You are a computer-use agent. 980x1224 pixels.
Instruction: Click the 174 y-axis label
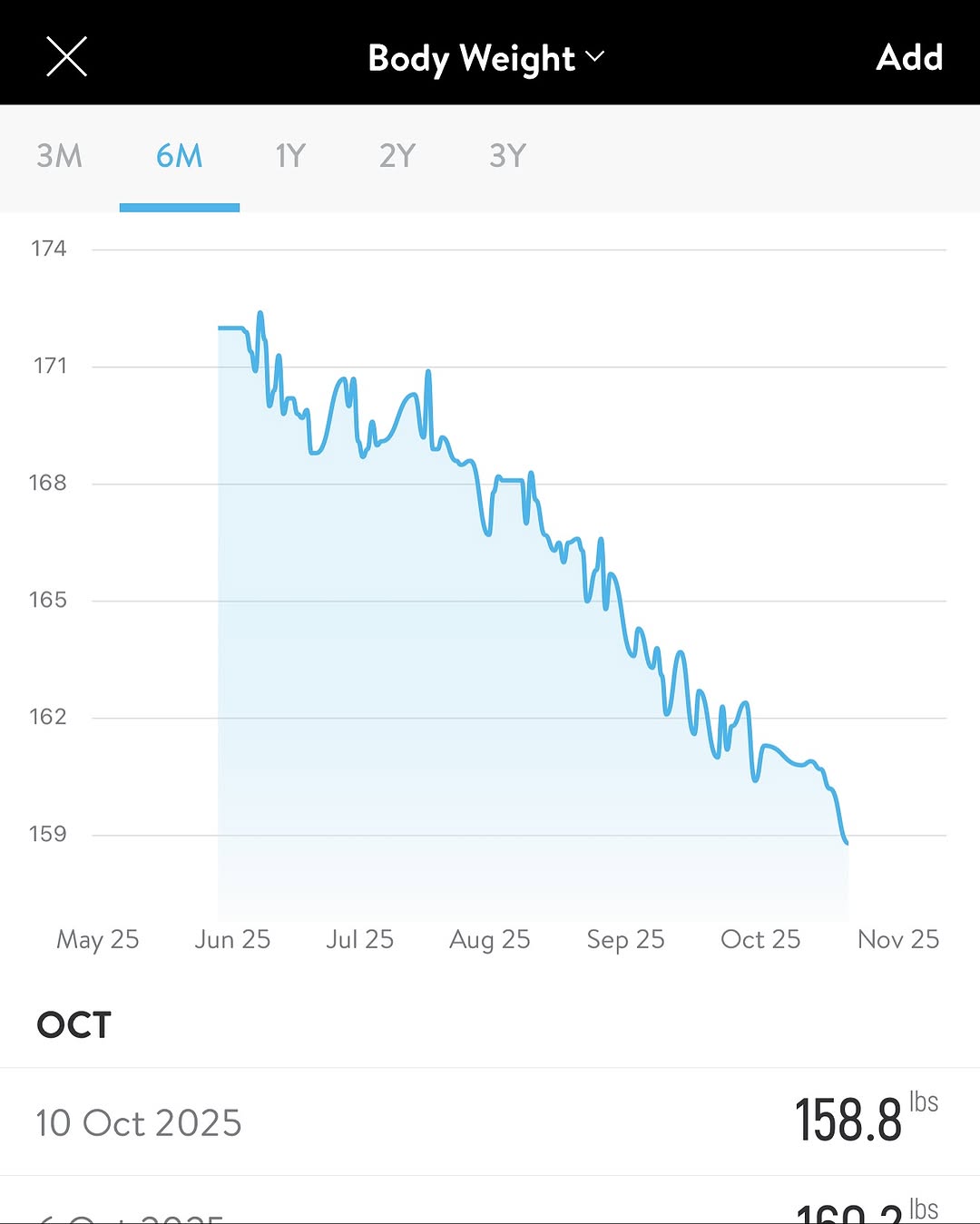pos(48,249)
